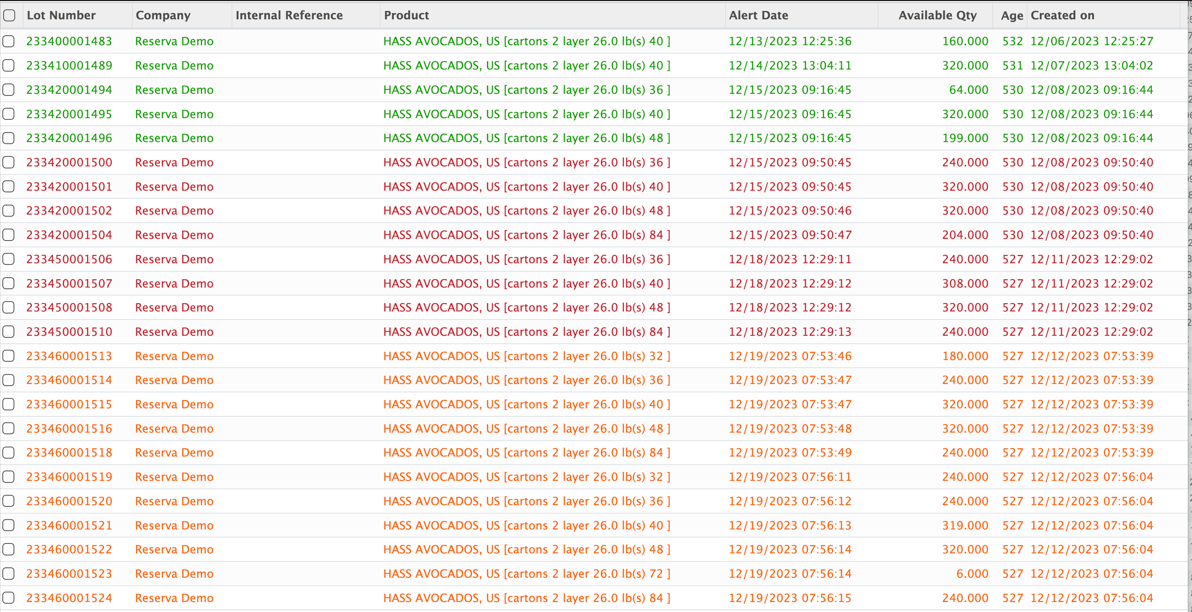Open lot number 233460001522
The image size is (1192, 612).
pyautogui.click(x=69, y=550)
